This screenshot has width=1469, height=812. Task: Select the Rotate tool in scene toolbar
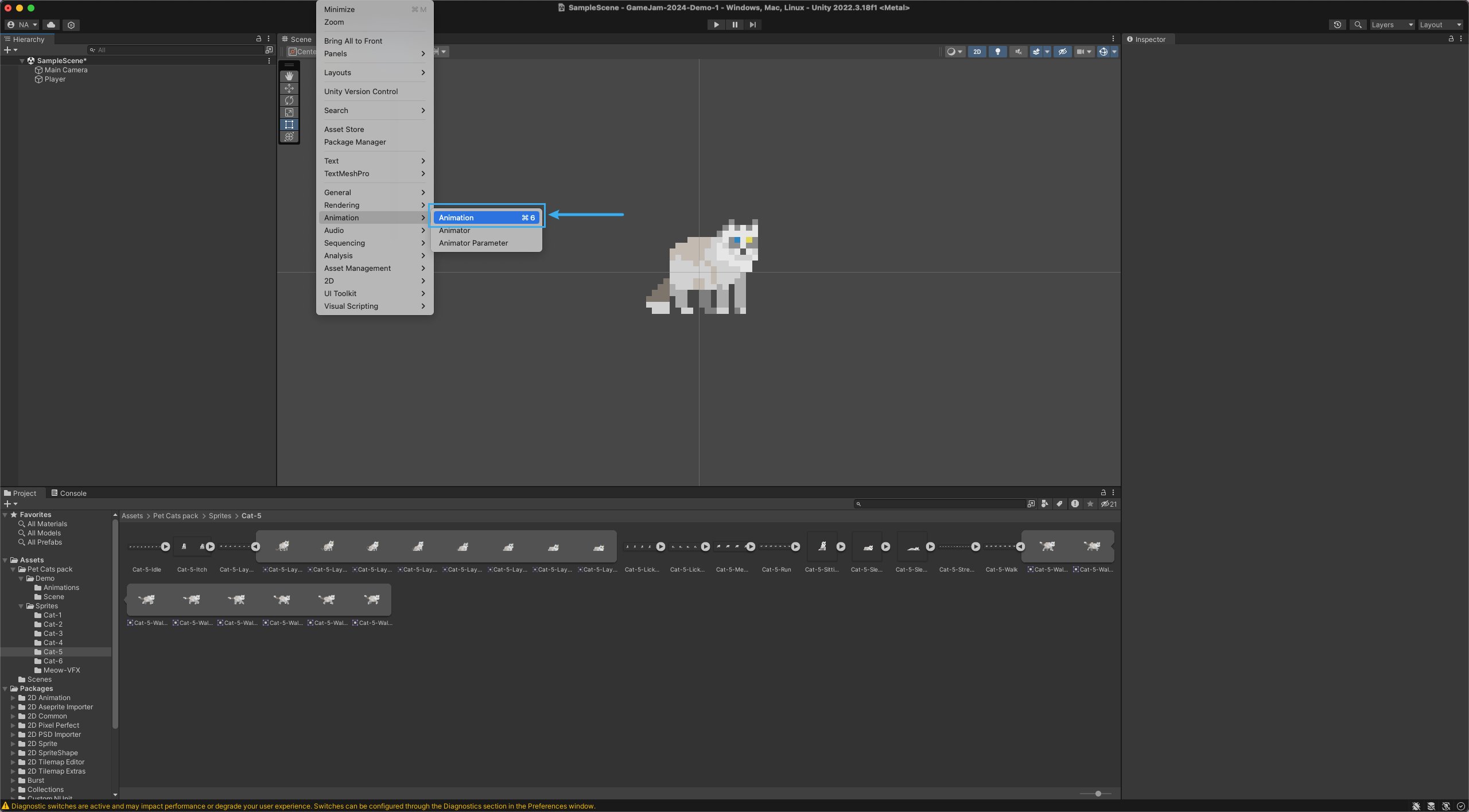point(289,100)
